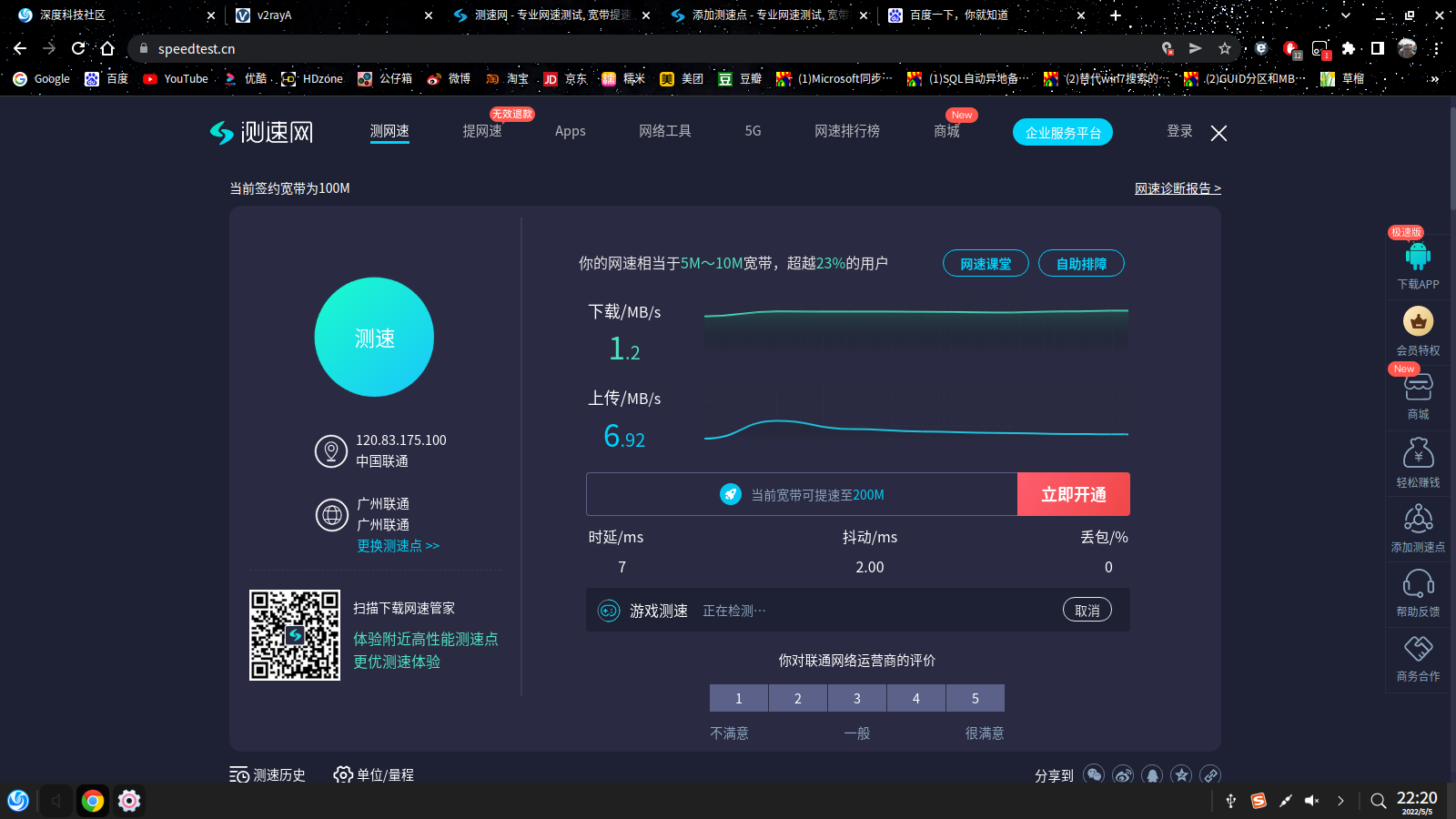Screen dimensions: 1456x819
Task: Open the 网速诊断报告 link
Action: (x=1178, y=187)
